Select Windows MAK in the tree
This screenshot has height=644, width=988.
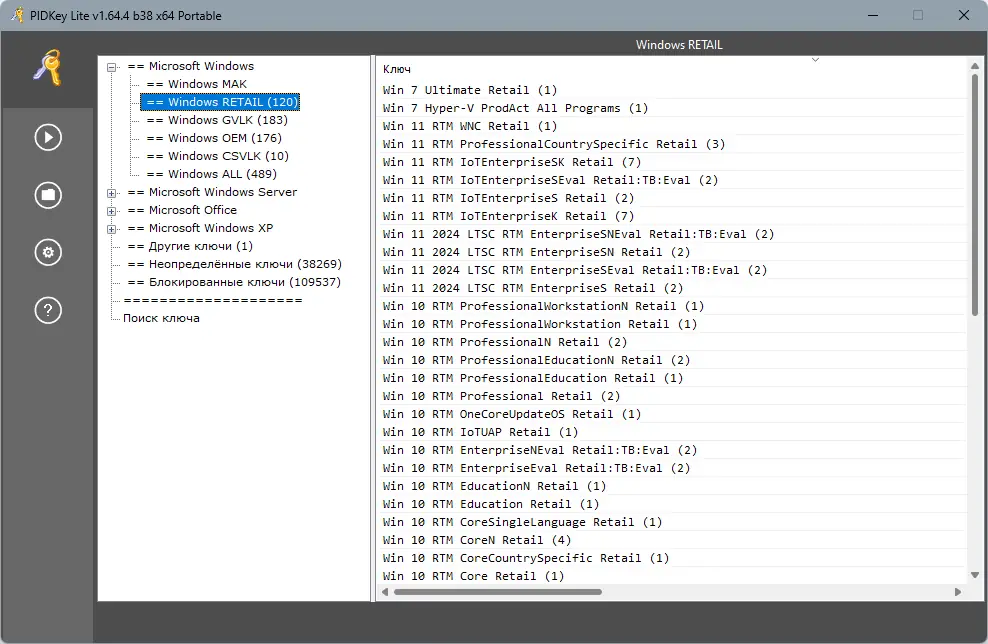197,84
